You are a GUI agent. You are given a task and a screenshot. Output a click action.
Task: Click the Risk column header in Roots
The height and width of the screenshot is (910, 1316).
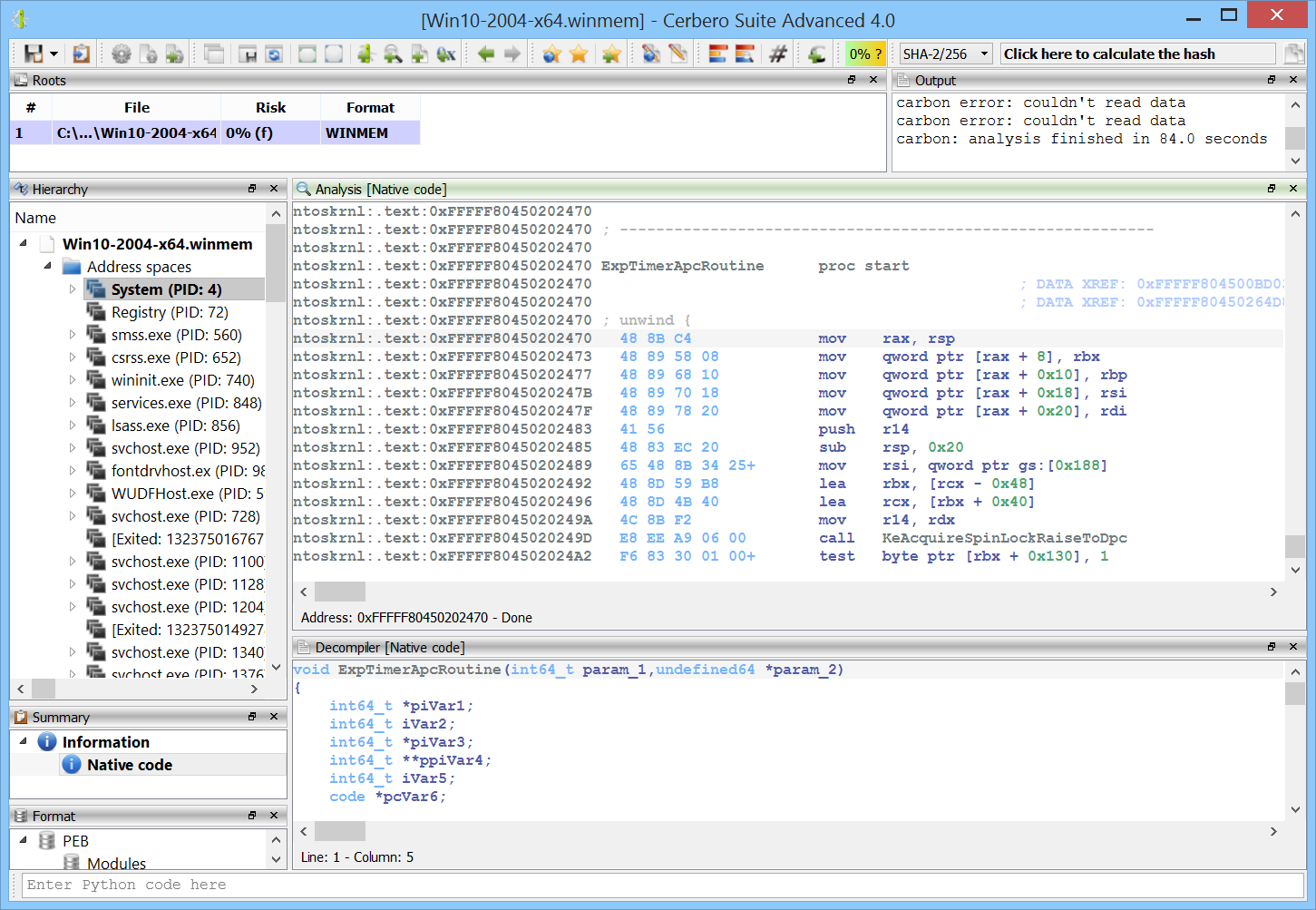click(x=270, y=107)
